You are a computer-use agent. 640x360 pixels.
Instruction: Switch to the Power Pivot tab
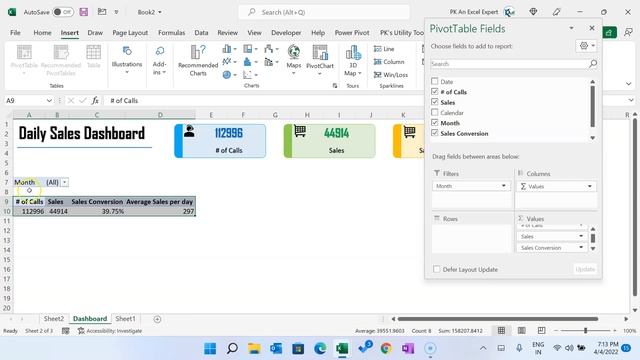(352, 33)
